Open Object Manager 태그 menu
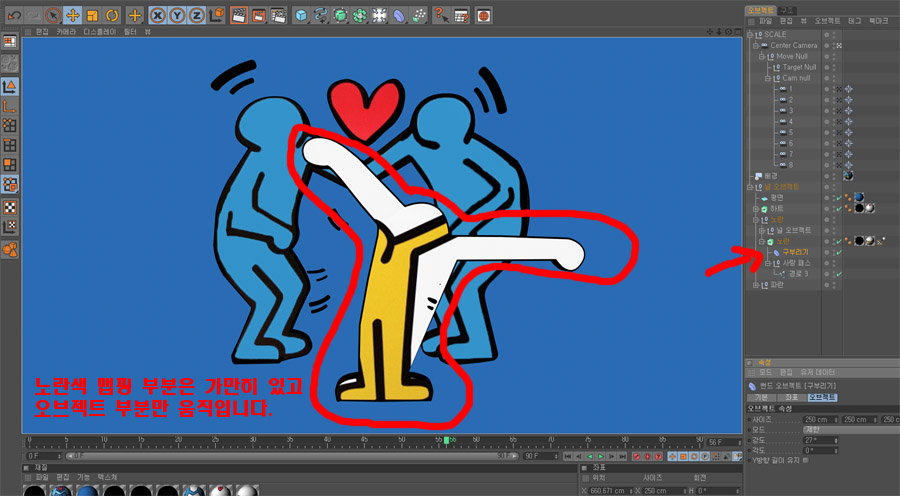Viewport: 900px width, 496px height. coord(855,21)
